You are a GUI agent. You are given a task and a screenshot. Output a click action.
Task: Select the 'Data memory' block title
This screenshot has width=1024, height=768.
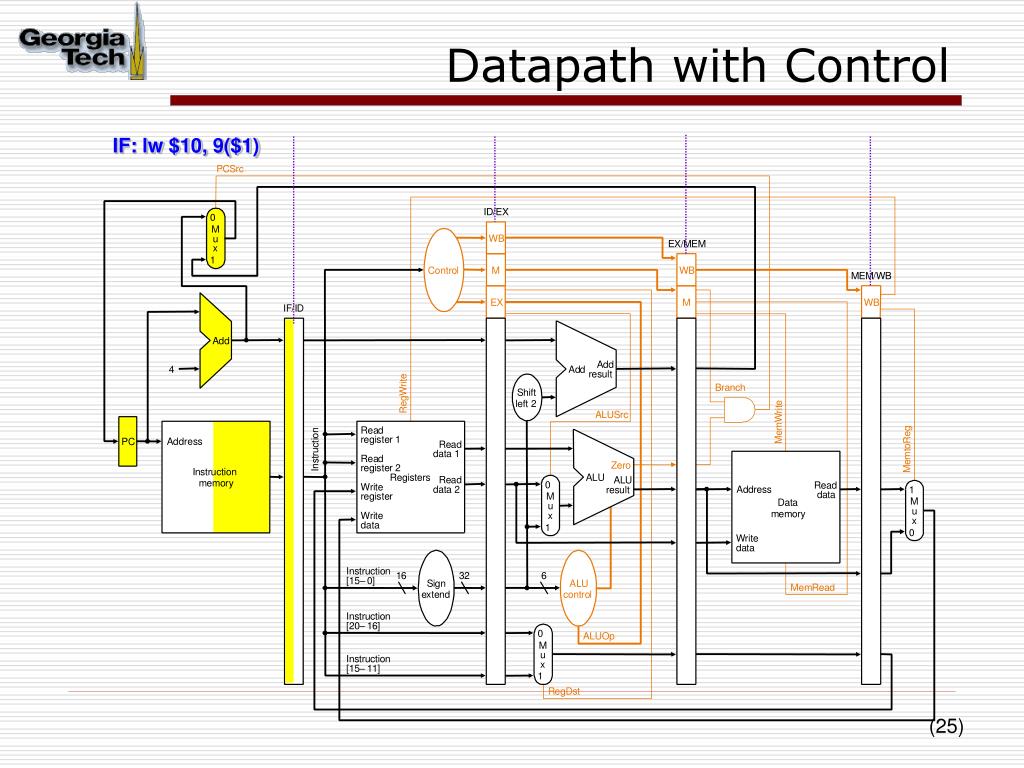[788, 508]
